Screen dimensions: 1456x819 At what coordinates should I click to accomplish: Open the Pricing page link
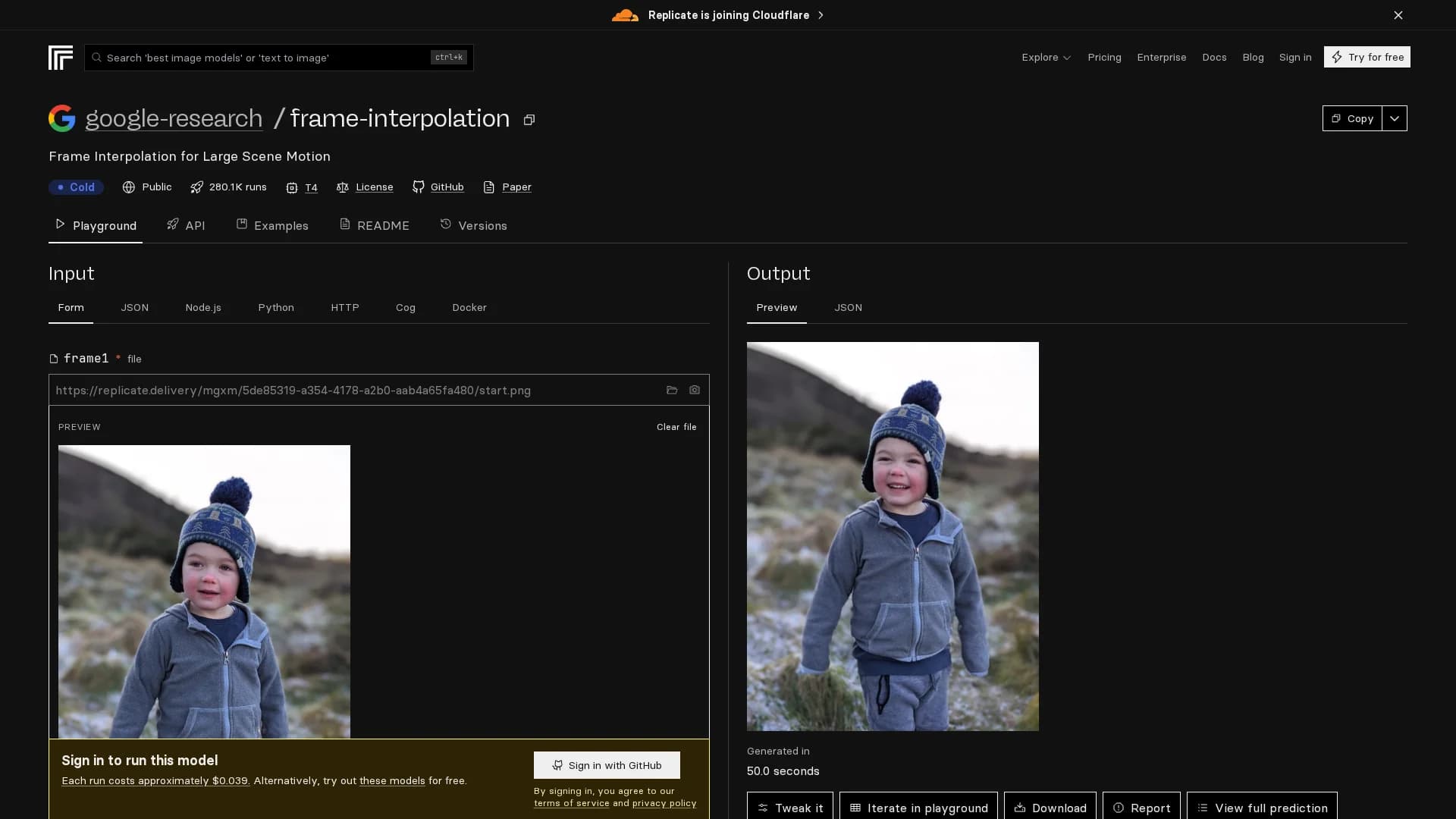coord(1104,58)
